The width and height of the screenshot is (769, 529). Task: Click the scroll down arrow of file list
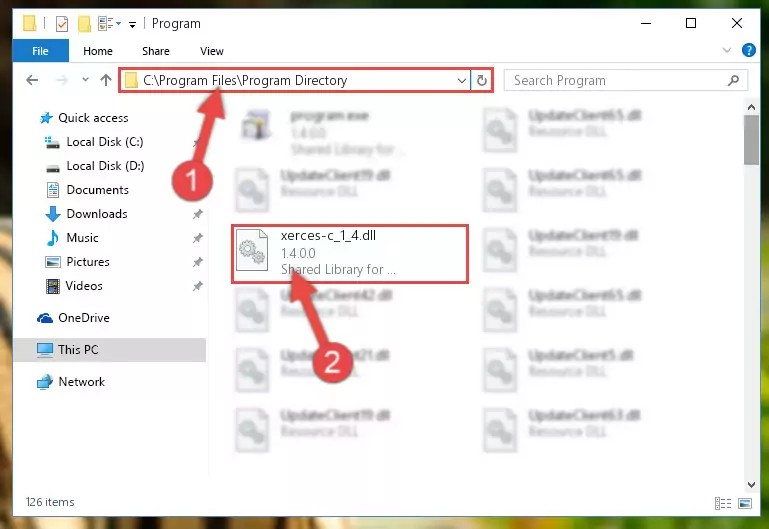751,484
